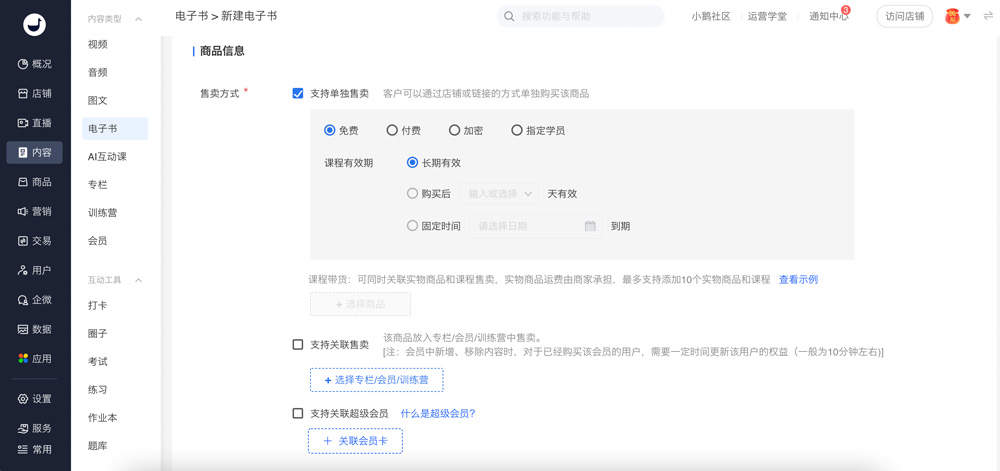Open the 概况 overview icon in sidebar
The width and height of the screenshot is (1000, 471).
coord(23,64)
